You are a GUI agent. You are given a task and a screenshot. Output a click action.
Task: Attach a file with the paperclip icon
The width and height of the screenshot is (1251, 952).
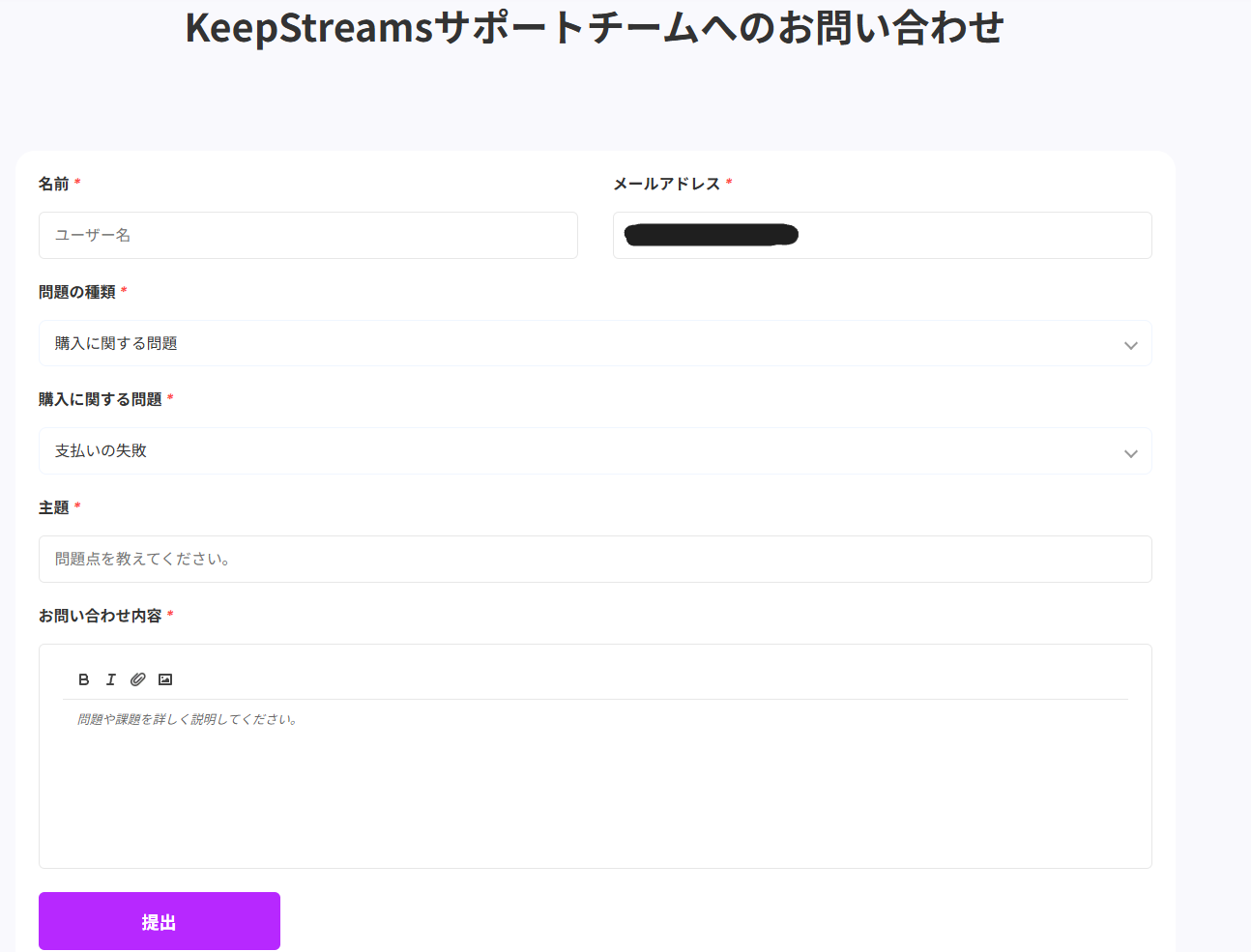pos(138,679)
